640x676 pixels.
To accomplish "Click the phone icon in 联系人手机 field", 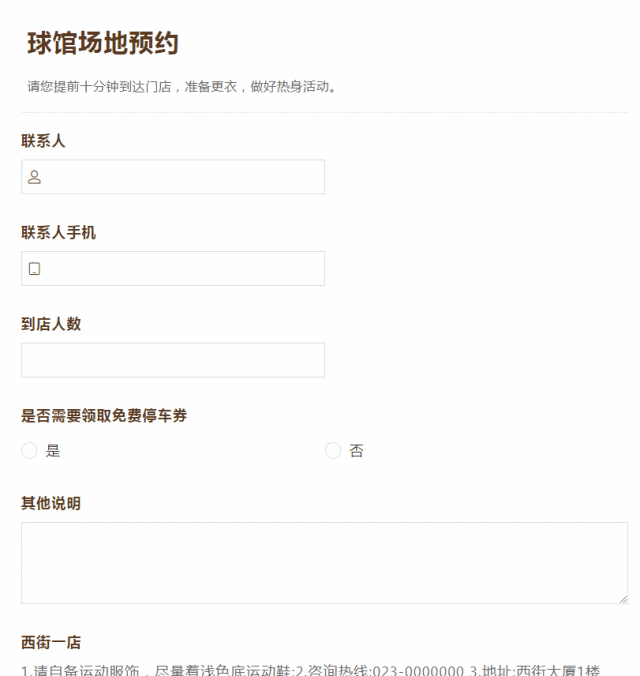I will coord(34,269).
